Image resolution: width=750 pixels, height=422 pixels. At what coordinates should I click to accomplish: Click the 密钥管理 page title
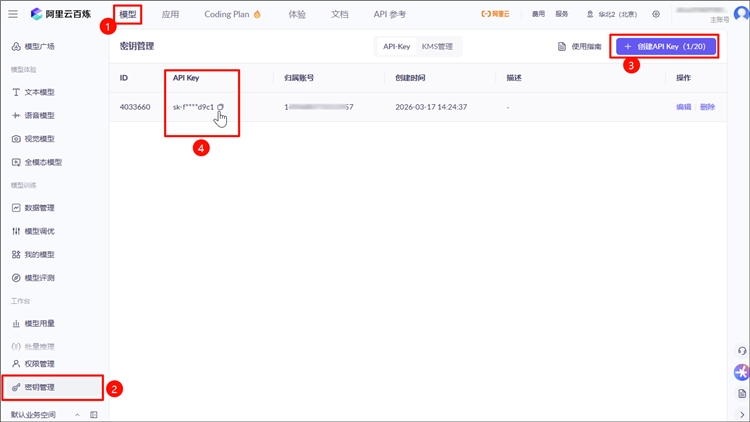(137, 46)
